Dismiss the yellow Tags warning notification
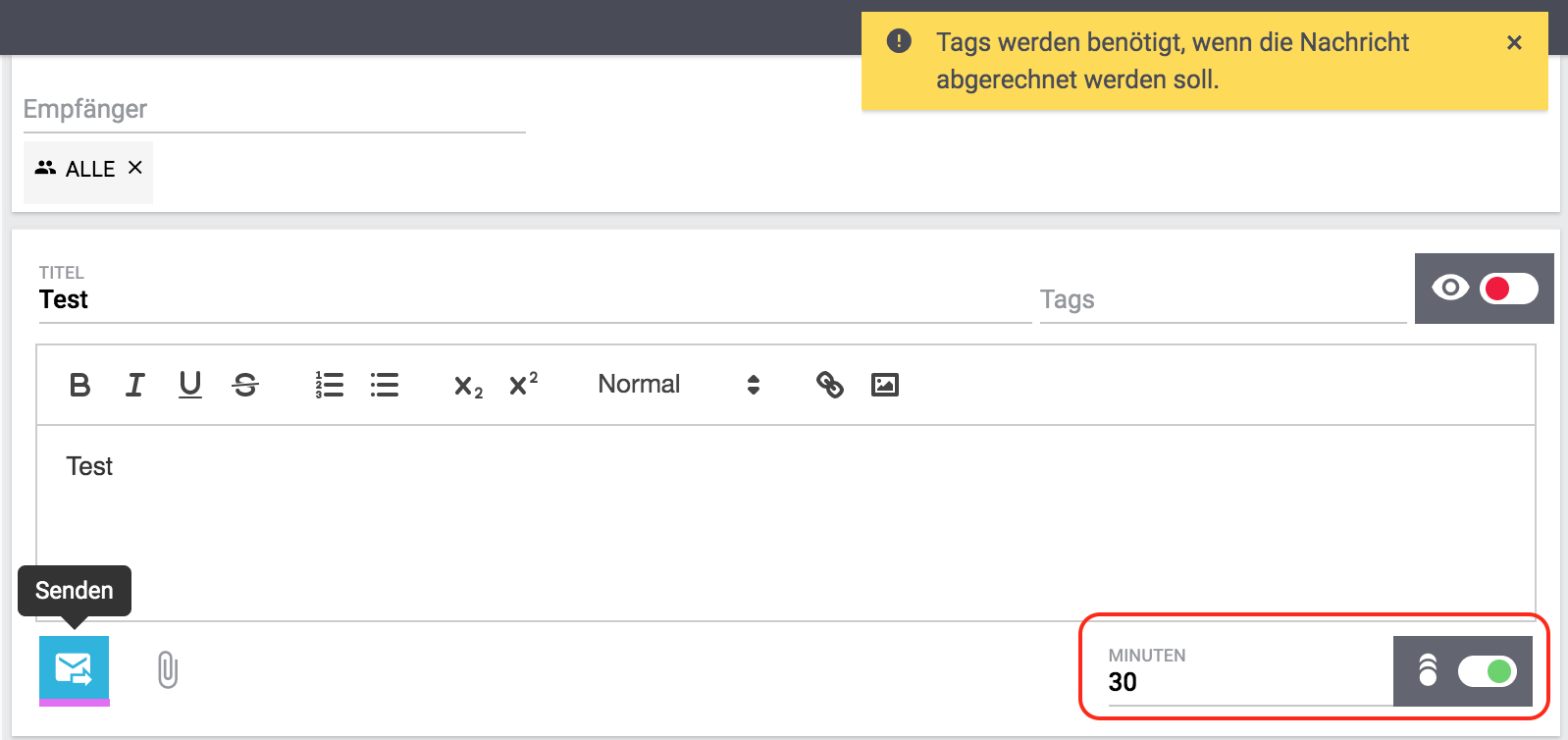This screenshot has width=1568, height=740. point(1514,42)
